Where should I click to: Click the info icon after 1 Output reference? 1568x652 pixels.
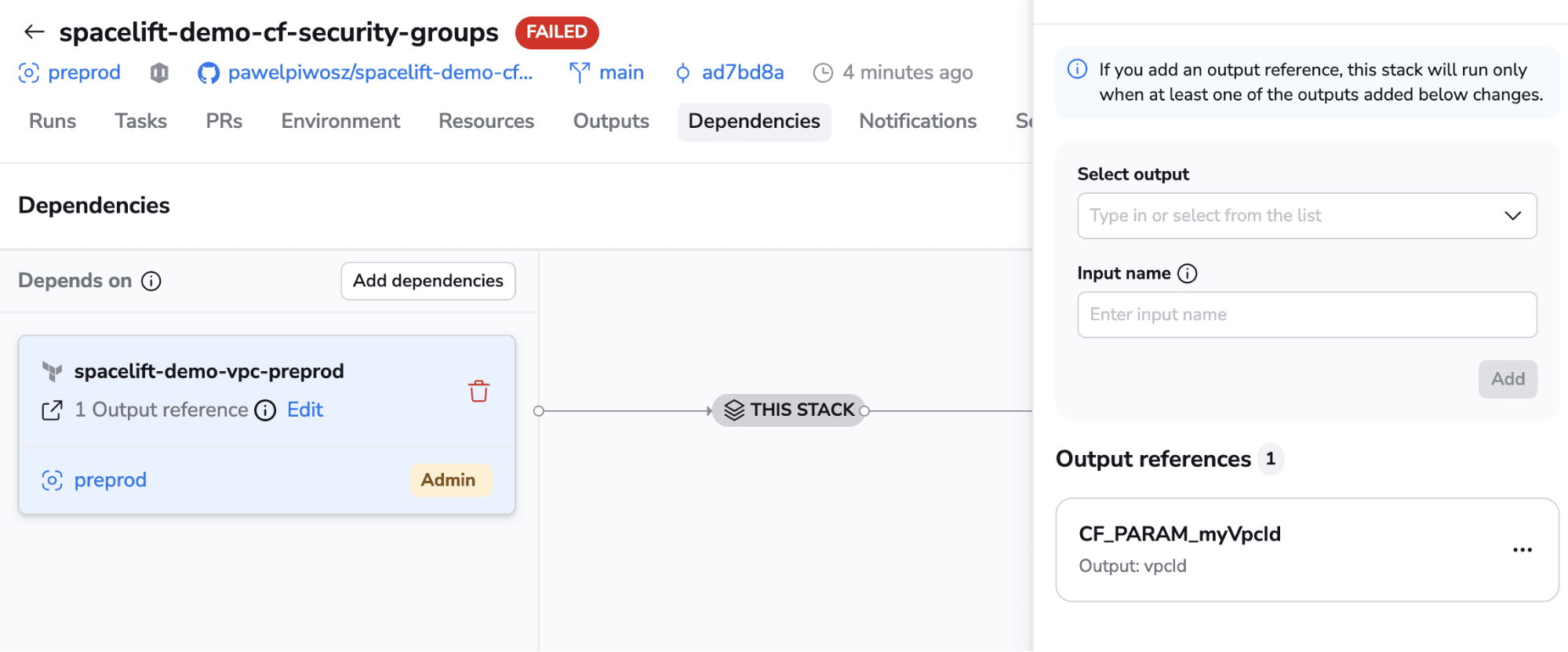click(265, 410)
